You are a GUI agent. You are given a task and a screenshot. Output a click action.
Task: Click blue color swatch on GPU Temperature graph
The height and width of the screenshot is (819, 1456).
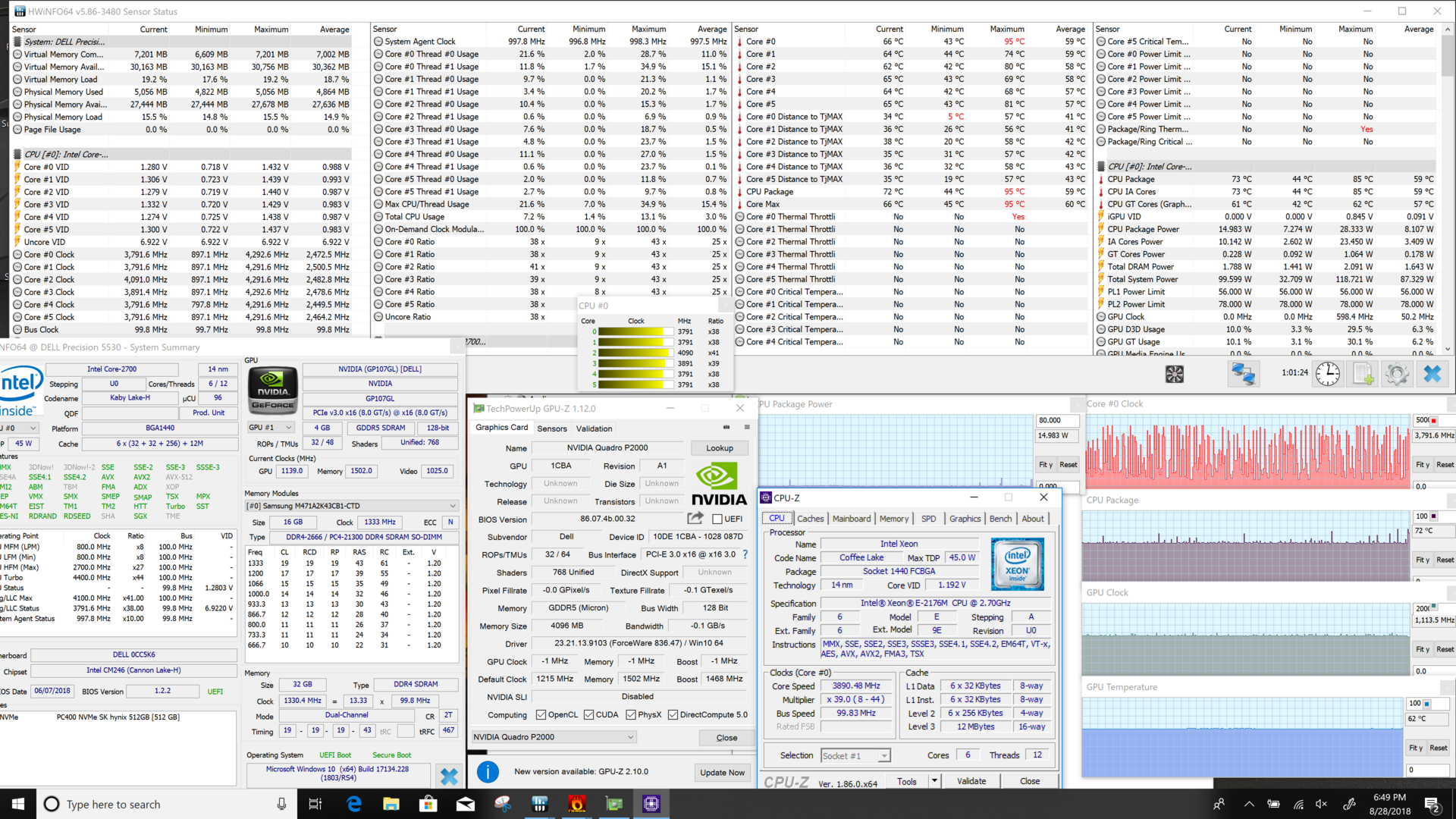pos(1426,704)
